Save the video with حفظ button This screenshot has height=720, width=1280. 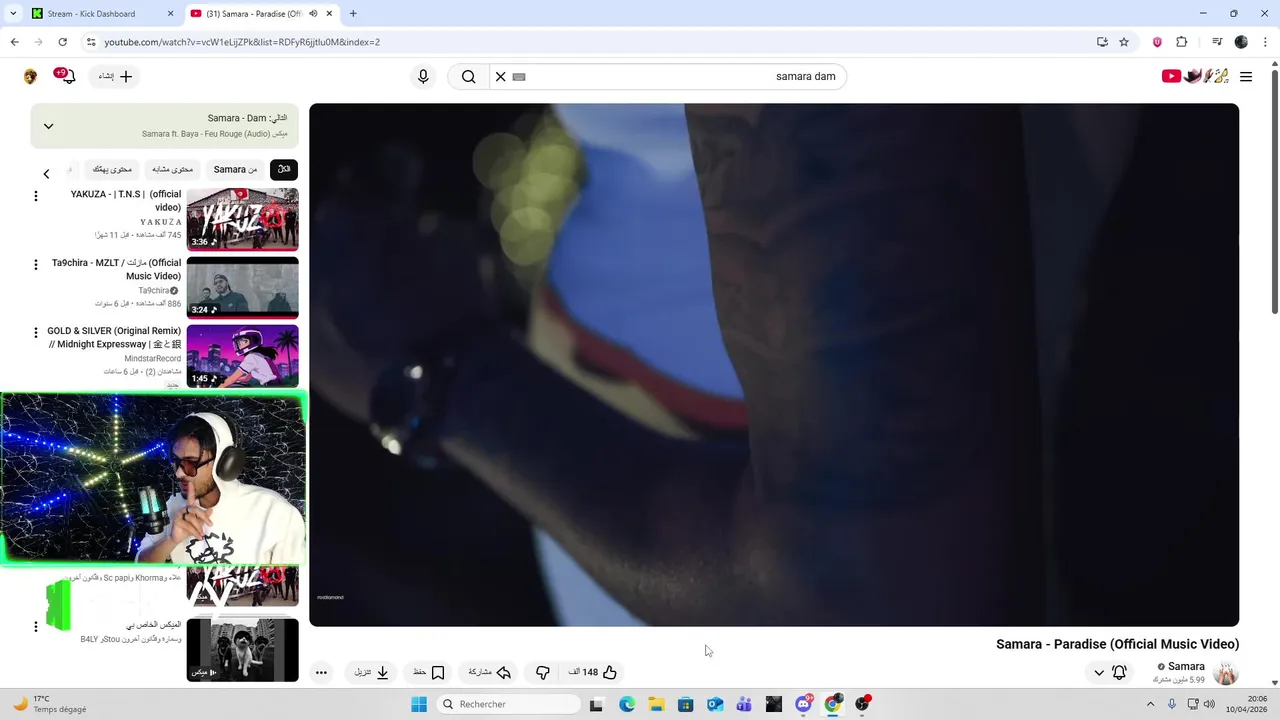[x=429, y=673]
